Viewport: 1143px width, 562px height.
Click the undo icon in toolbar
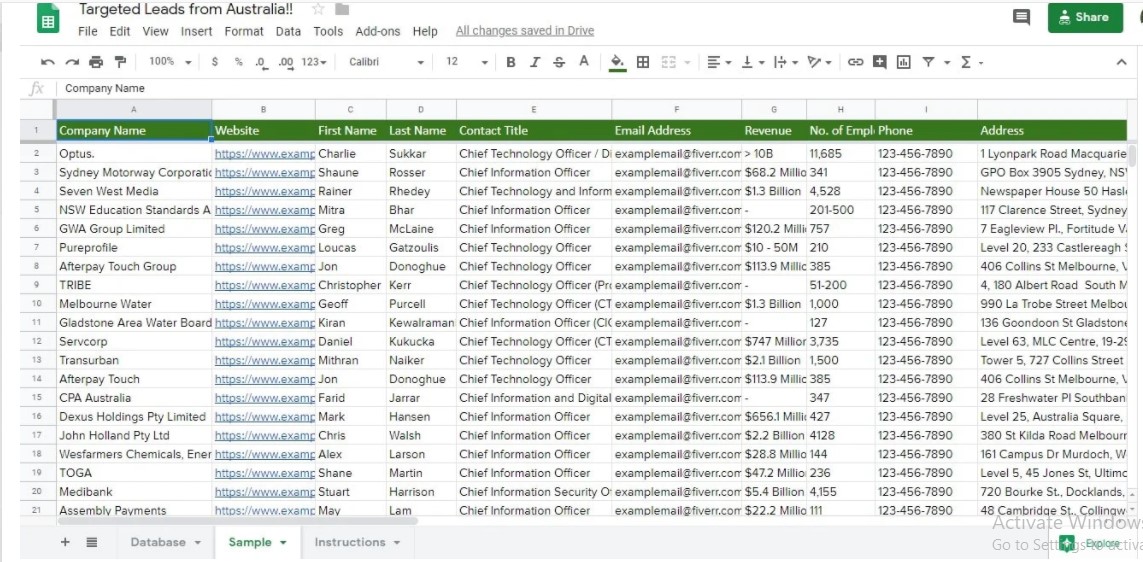click(48, 62)
